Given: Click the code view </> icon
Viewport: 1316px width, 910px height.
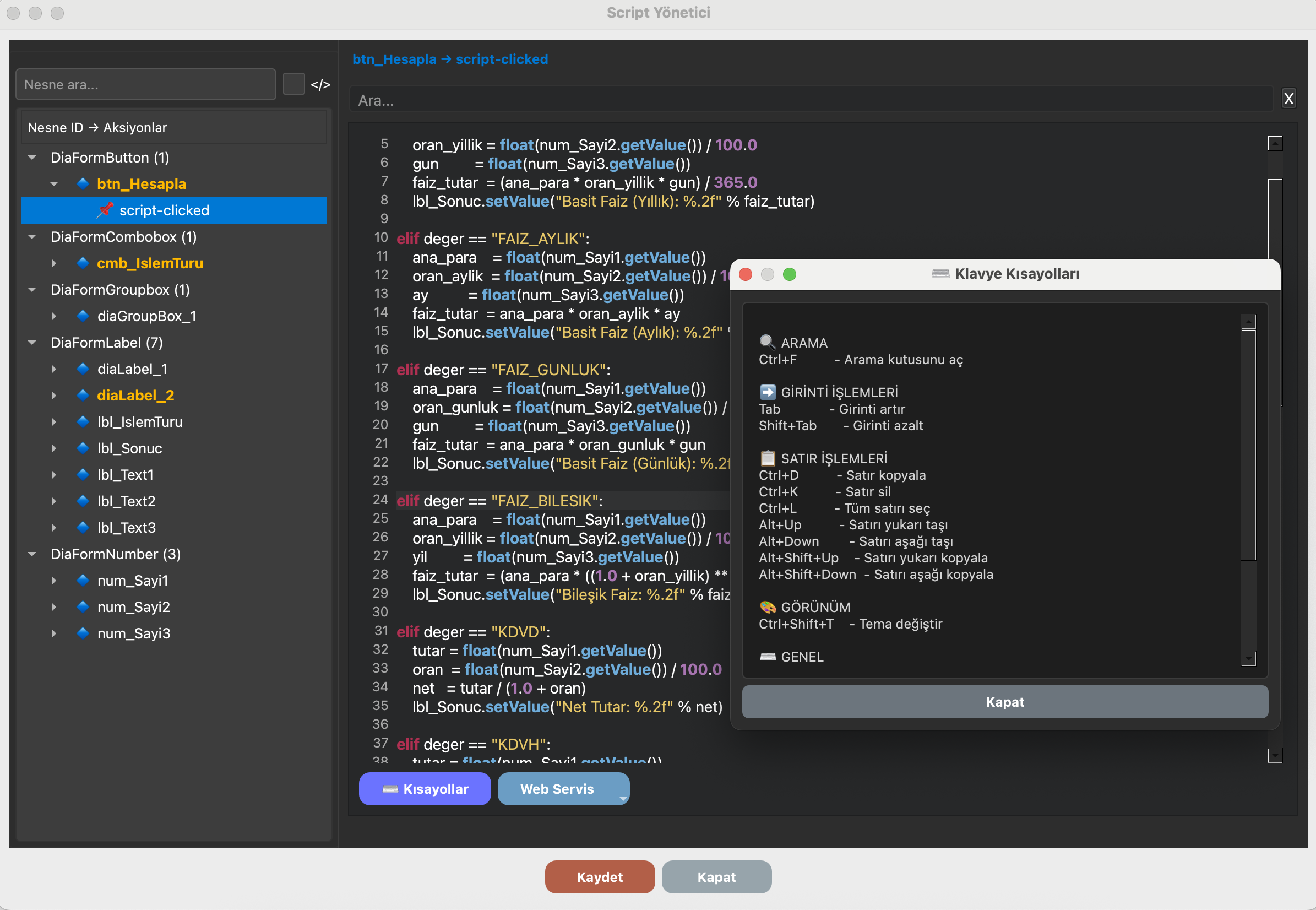Looking at the screenshot, I should click(x=320, y=85).
